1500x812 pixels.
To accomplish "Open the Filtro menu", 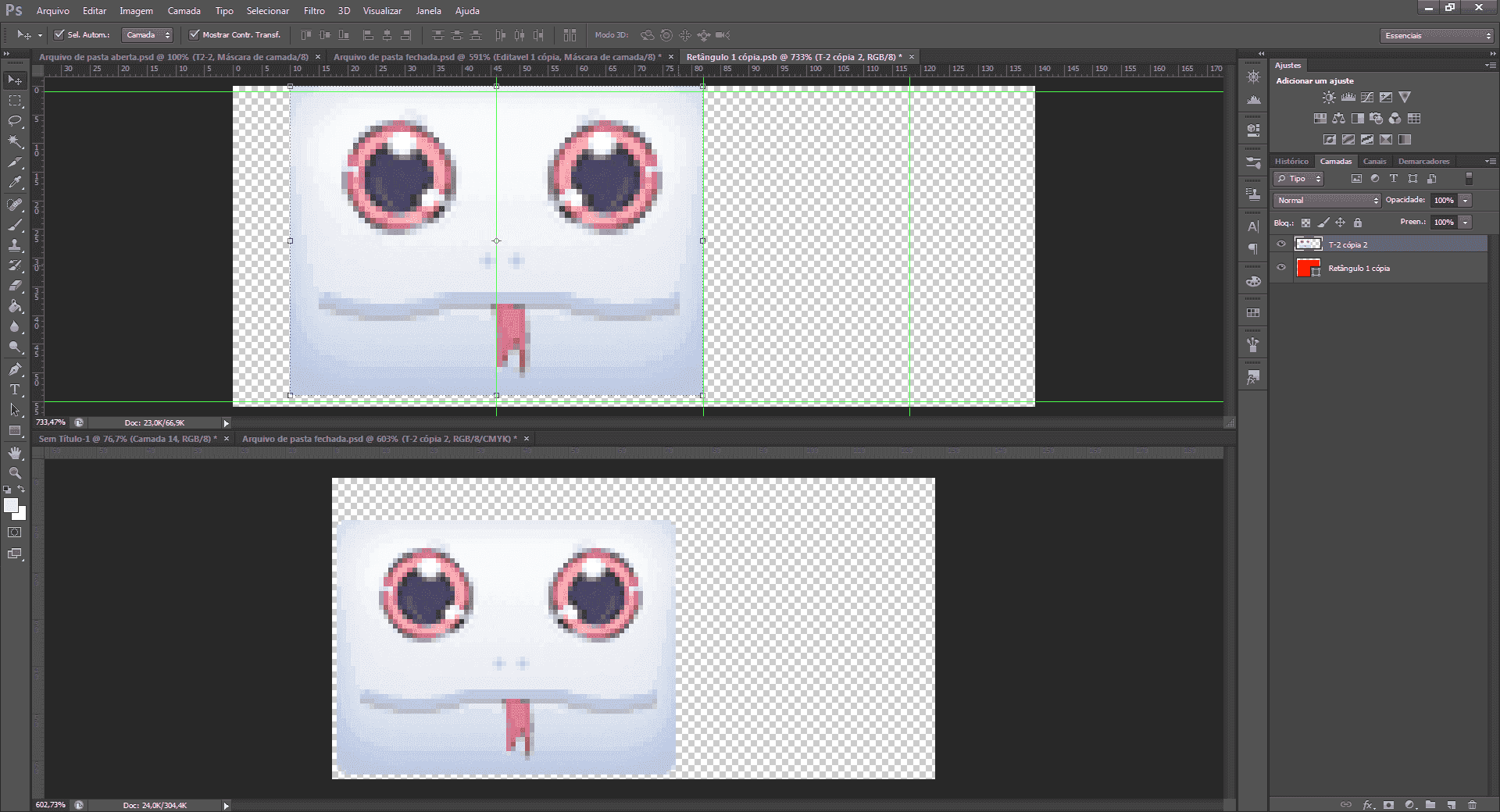I will click(314, 11).
